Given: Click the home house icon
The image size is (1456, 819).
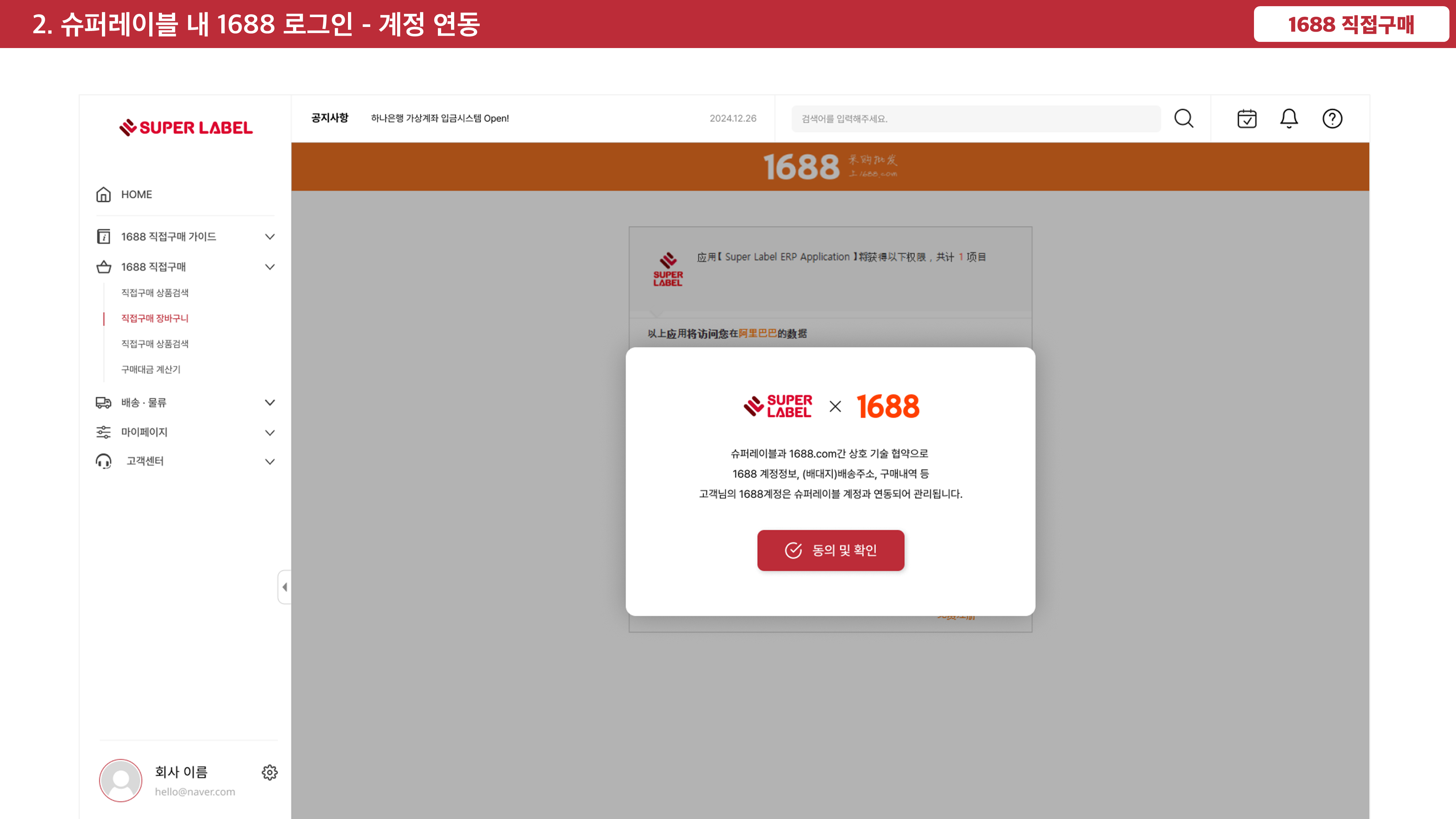Looking at the screenshot, I should tap(103, 194).
